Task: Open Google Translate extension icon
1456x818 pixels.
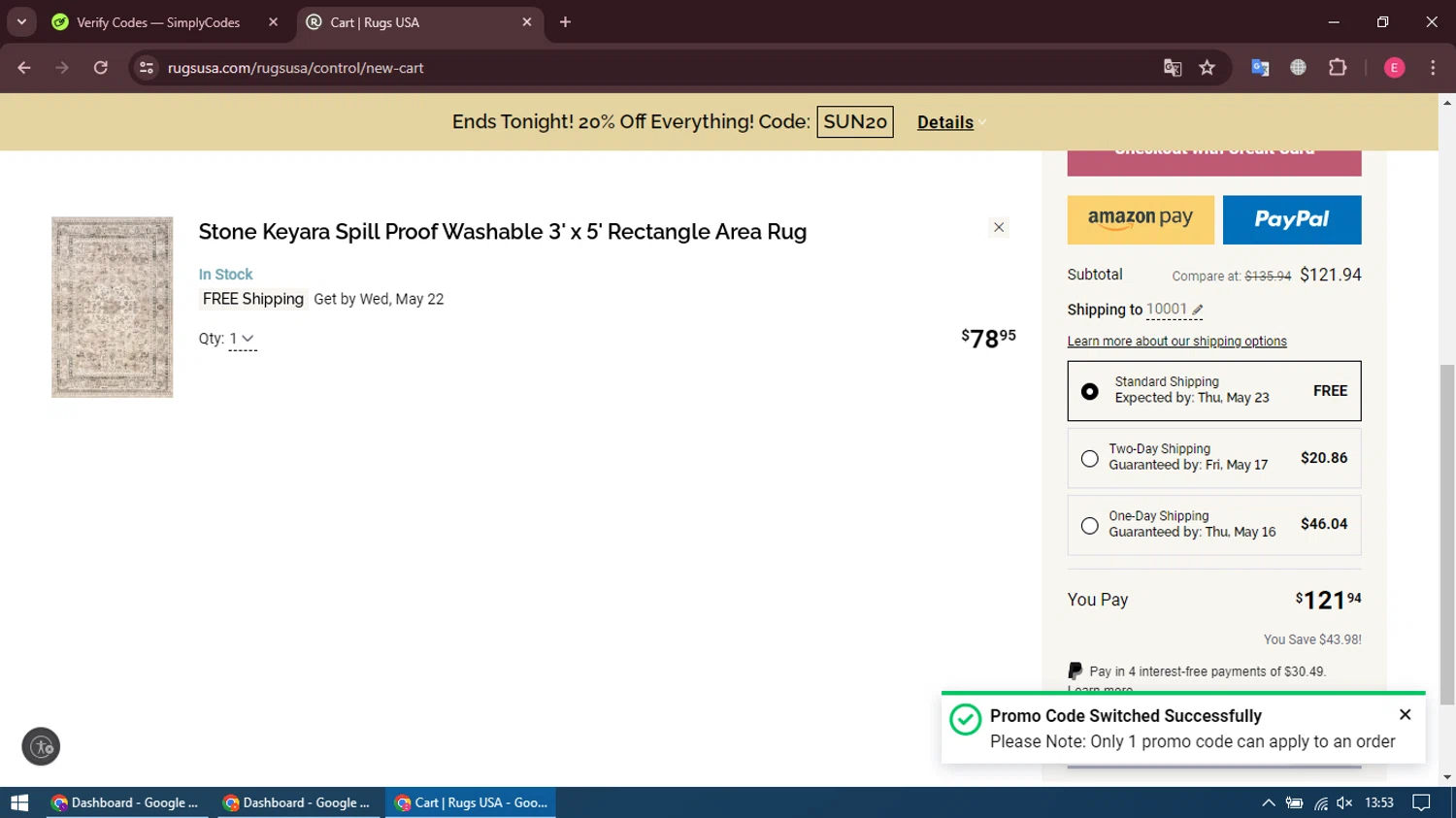Action: (1260, 68)
